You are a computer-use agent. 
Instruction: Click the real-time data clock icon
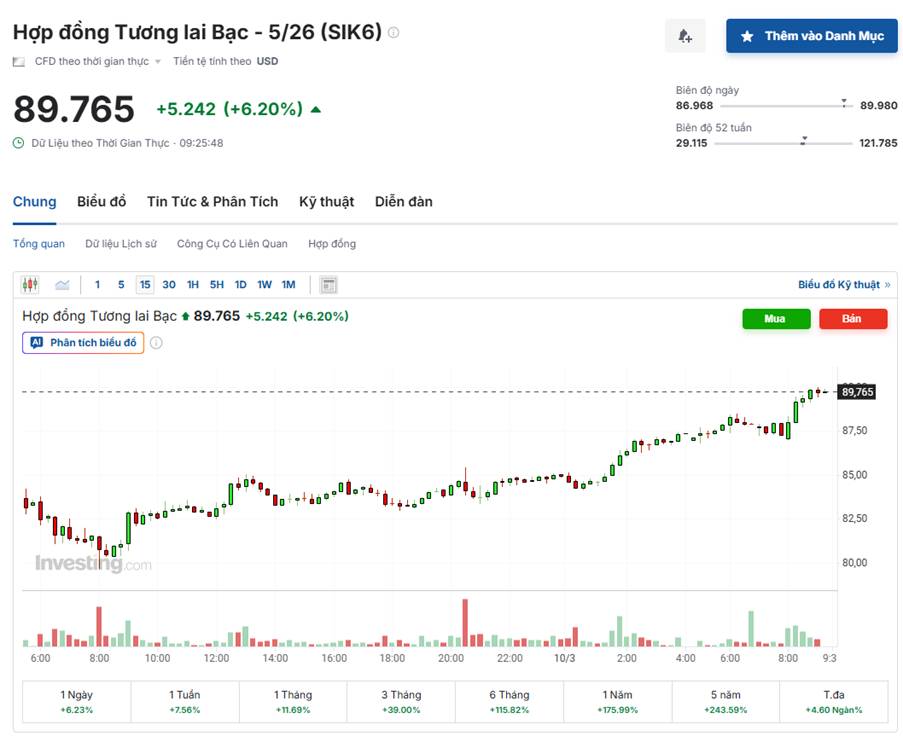pos(19,143)
